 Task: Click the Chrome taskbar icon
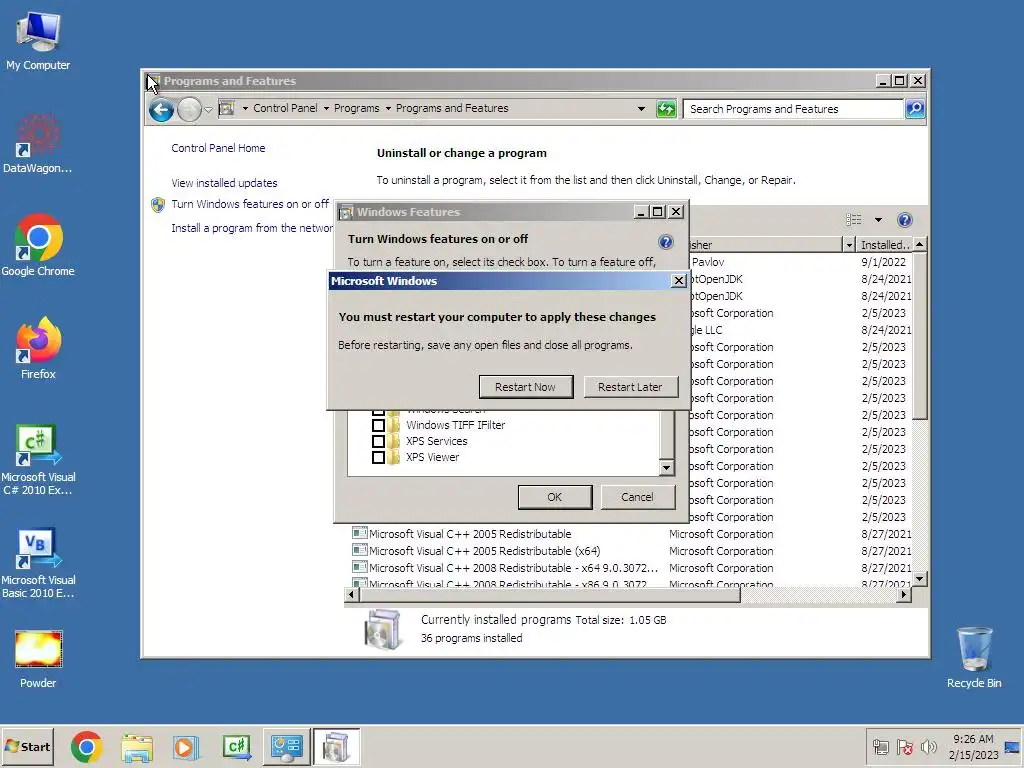(x=87, y=747)
